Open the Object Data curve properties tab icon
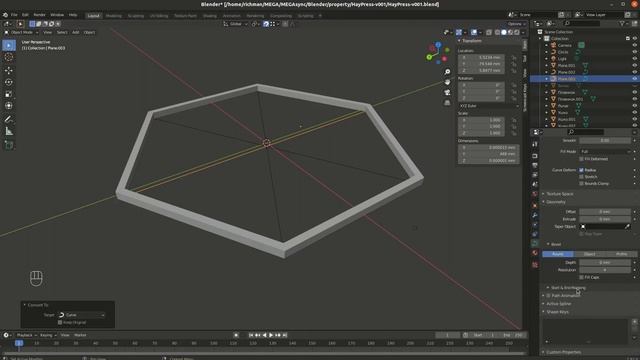Image resolution: width=640 pixels, height=360 pixels. coord(535,243)
